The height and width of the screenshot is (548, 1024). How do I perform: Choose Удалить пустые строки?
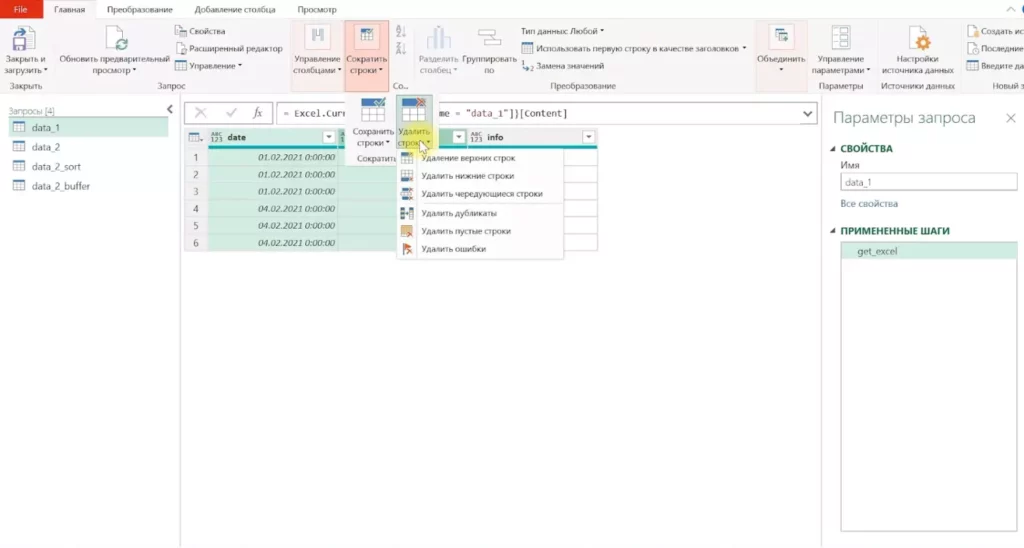pos(480,231)
